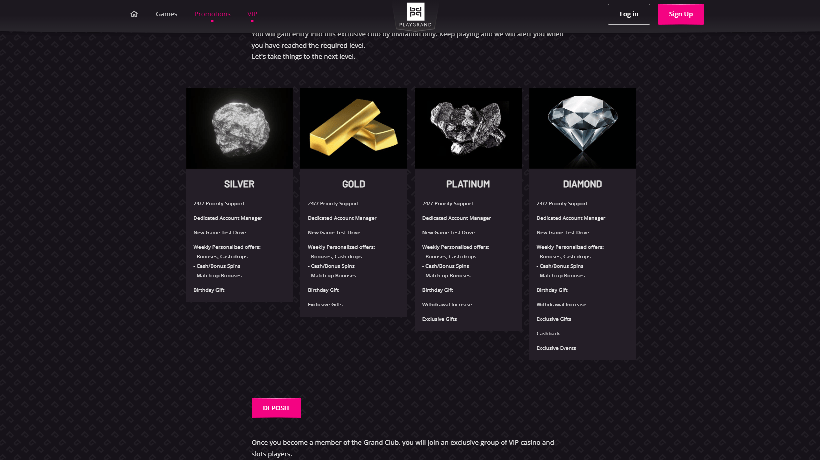Viewport: 820px width, 460px height.
Task: Select the diamond gem image
Action: 582,129
